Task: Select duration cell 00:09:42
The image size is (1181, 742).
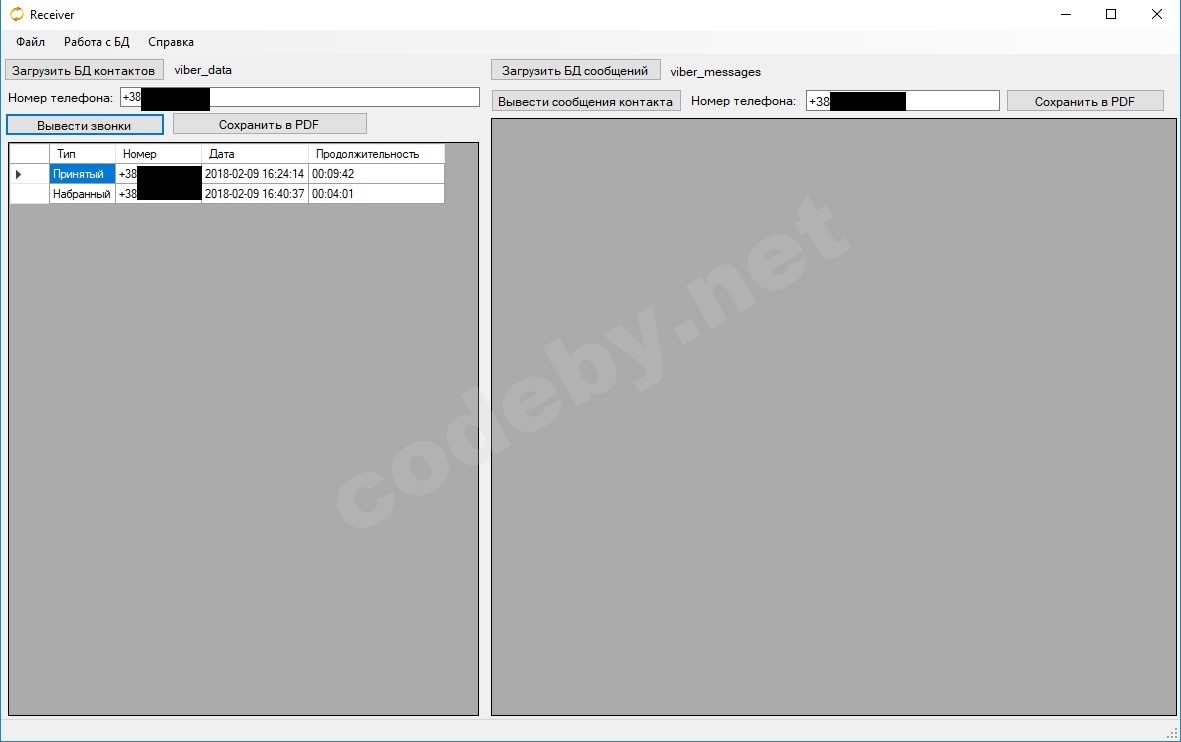Action: click(376, 174)
